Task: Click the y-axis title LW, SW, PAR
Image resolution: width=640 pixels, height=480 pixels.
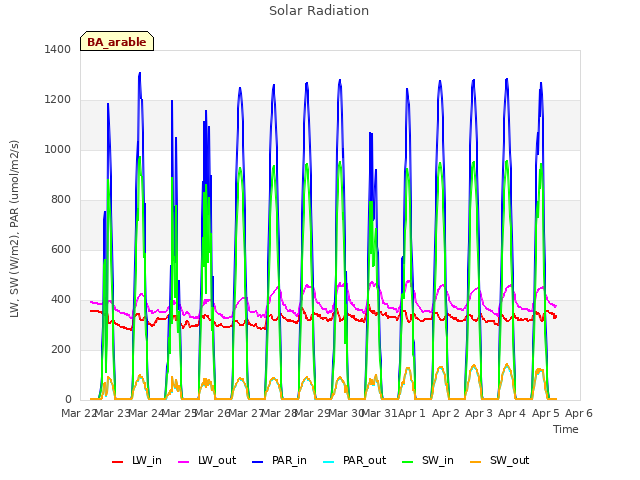Action: [14, 229]
